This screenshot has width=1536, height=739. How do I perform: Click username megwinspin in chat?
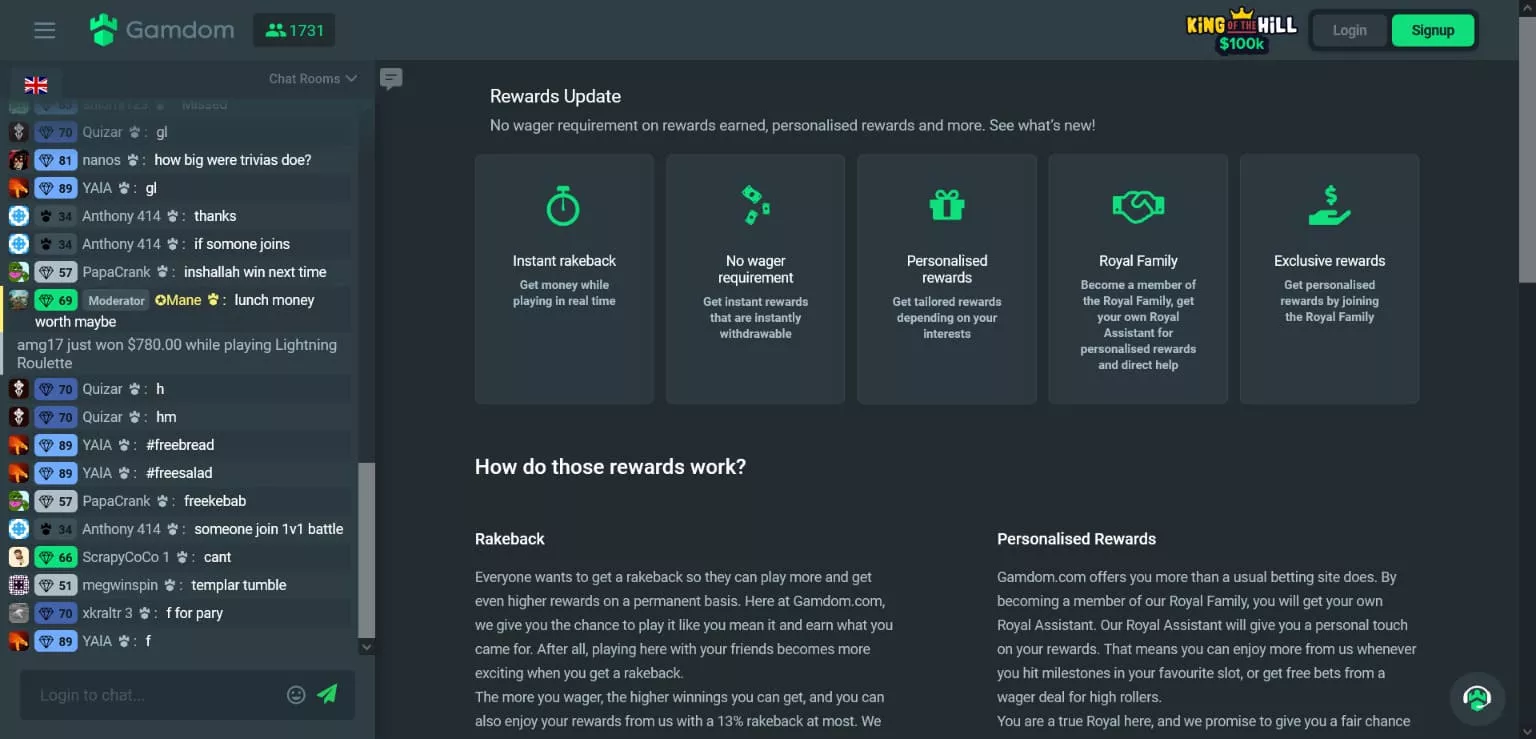(120, 585)
